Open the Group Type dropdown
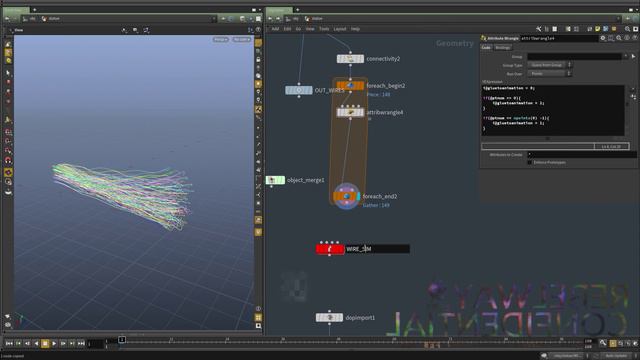This screenshot has height=360, width=640. (549, 65)
